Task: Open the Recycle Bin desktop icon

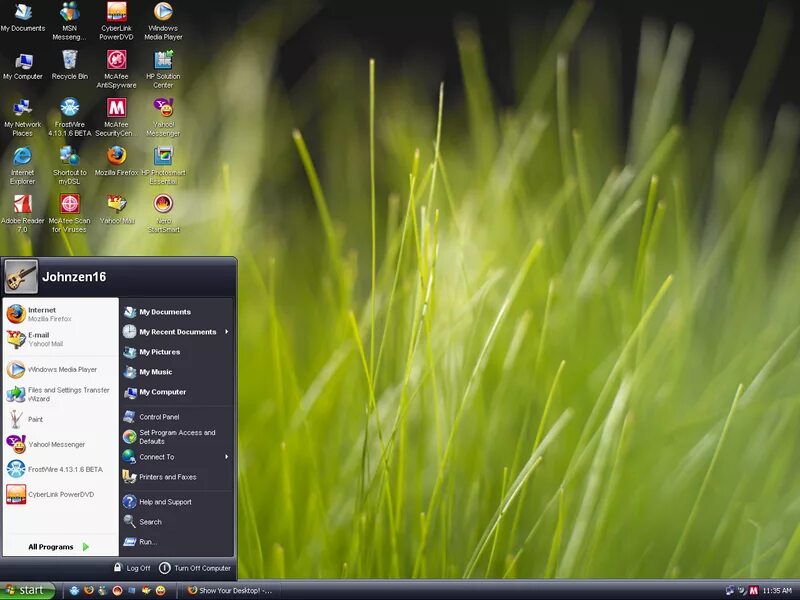Action: [69, 65]
